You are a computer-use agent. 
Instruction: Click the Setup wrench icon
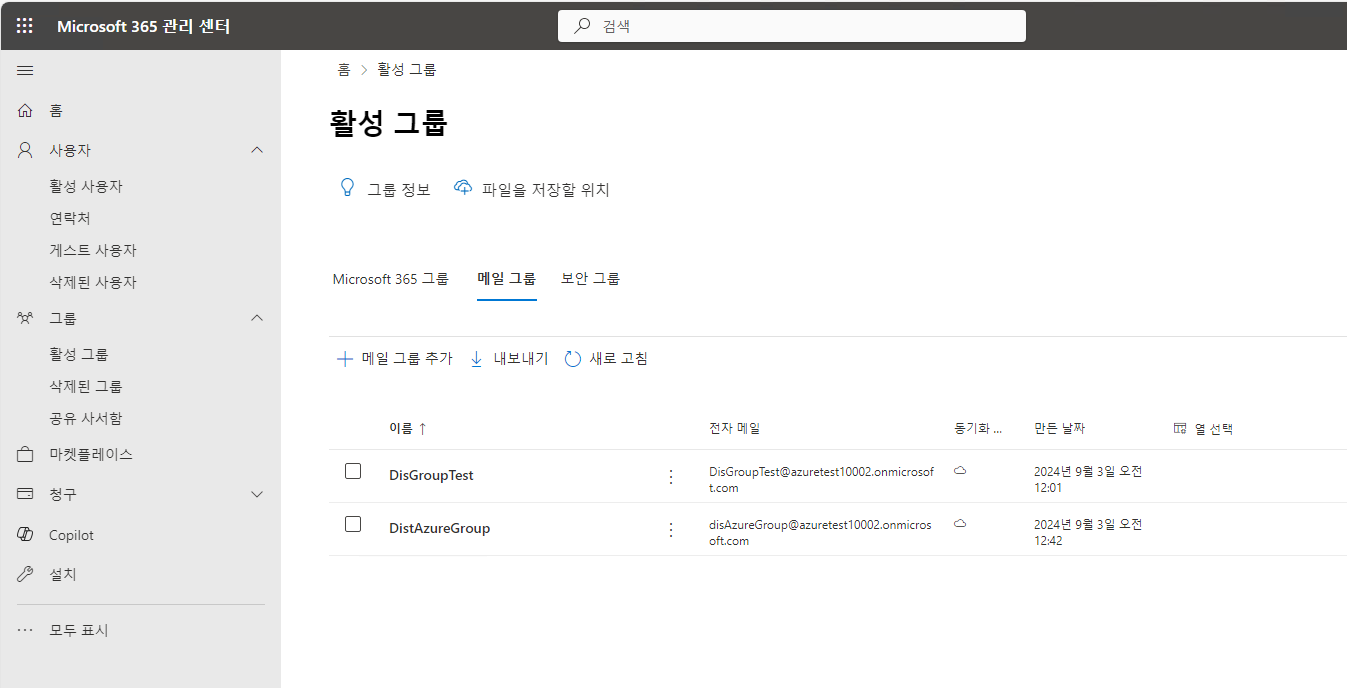pyautogui.click(x=25, y=575)
